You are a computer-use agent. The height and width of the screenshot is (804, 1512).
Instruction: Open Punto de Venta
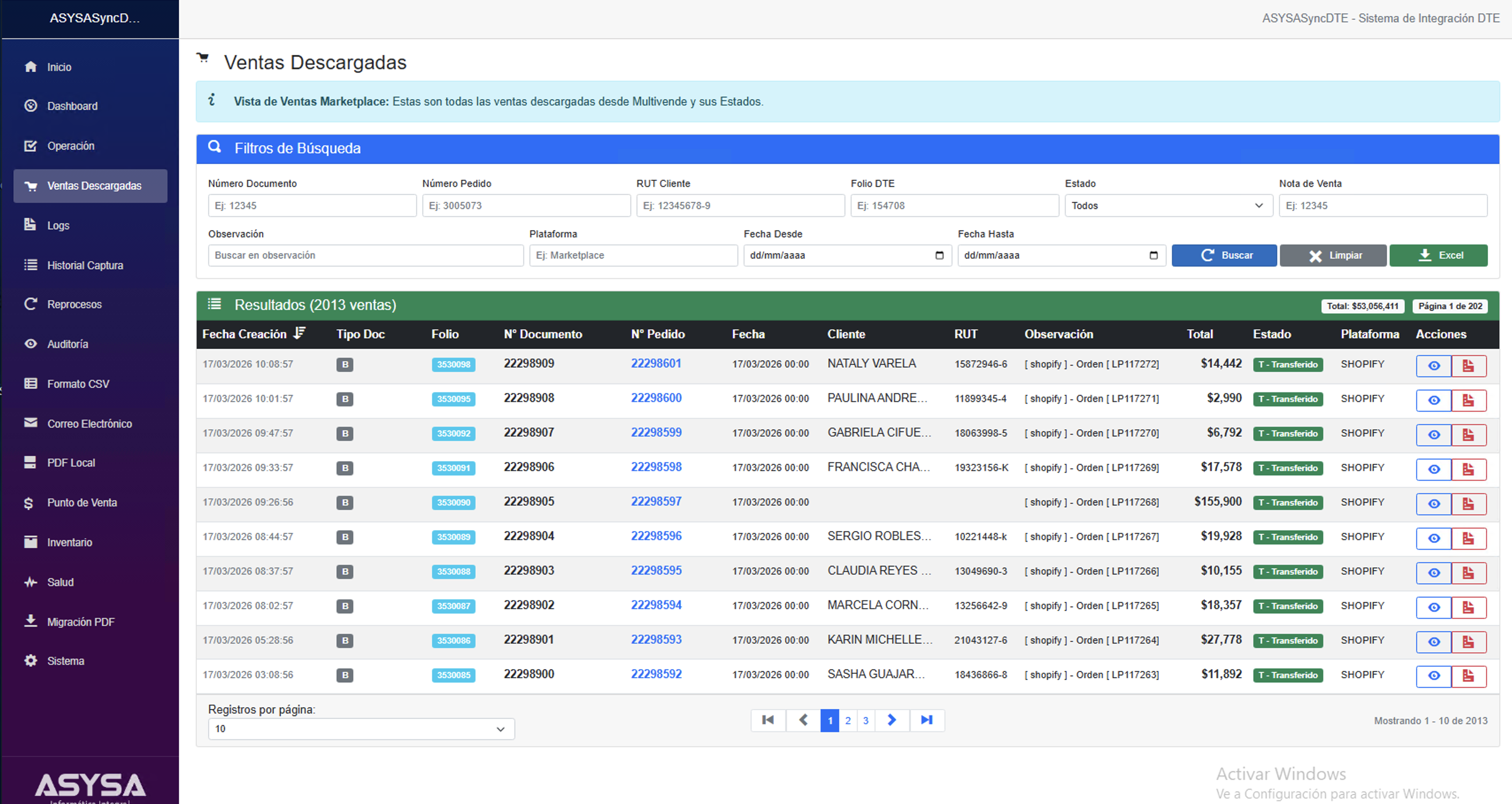point(81,502)
